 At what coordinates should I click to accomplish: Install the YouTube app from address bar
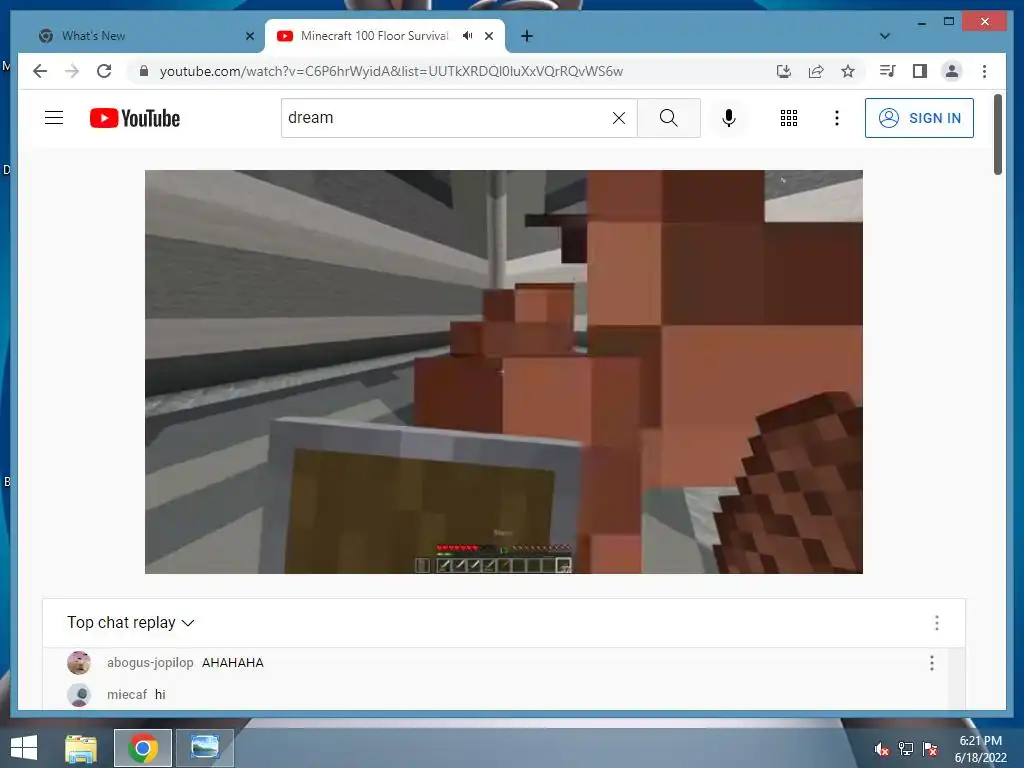[784, 71]
